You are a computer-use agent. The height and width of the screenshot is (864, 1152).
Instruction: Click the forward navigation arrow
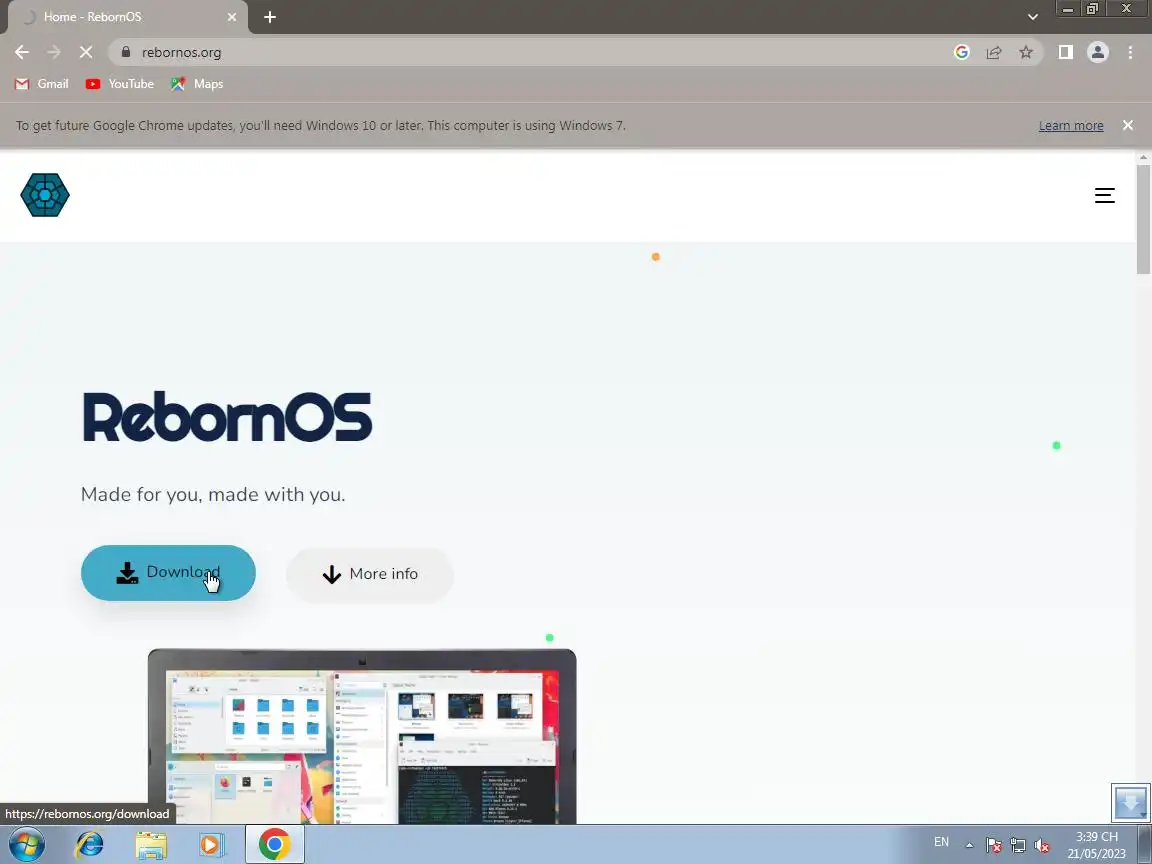pyautogui.click(x=54, y=52)
